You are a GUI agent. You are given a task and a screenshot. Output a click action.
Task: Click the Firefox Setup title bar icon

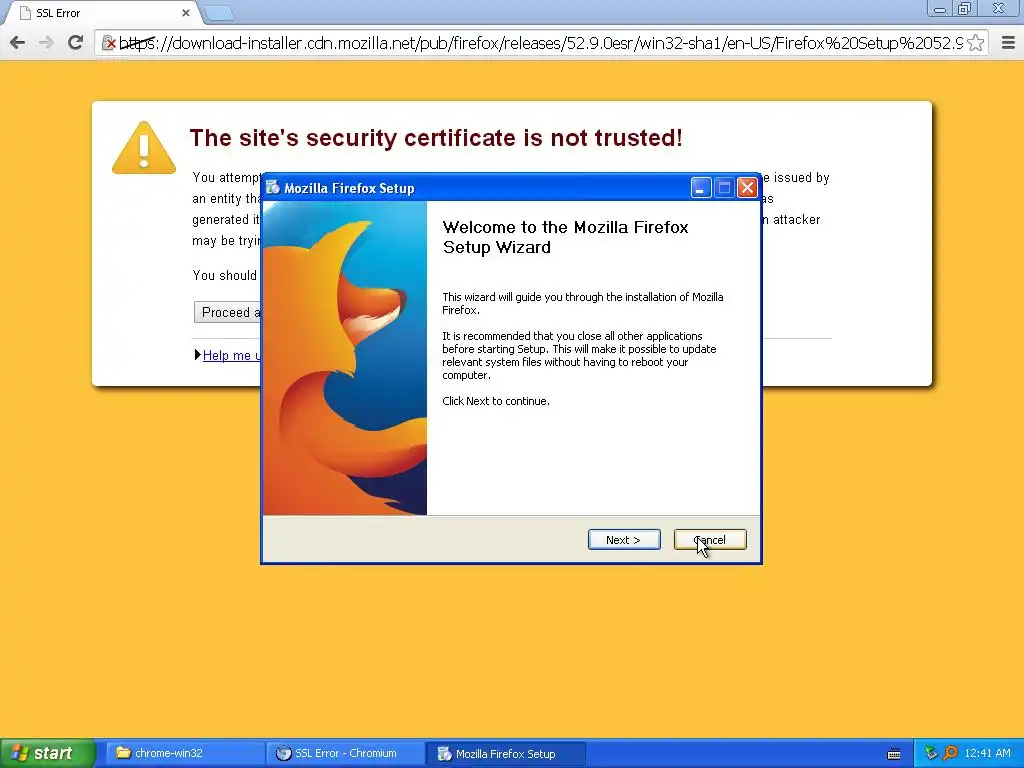[273, 188]
